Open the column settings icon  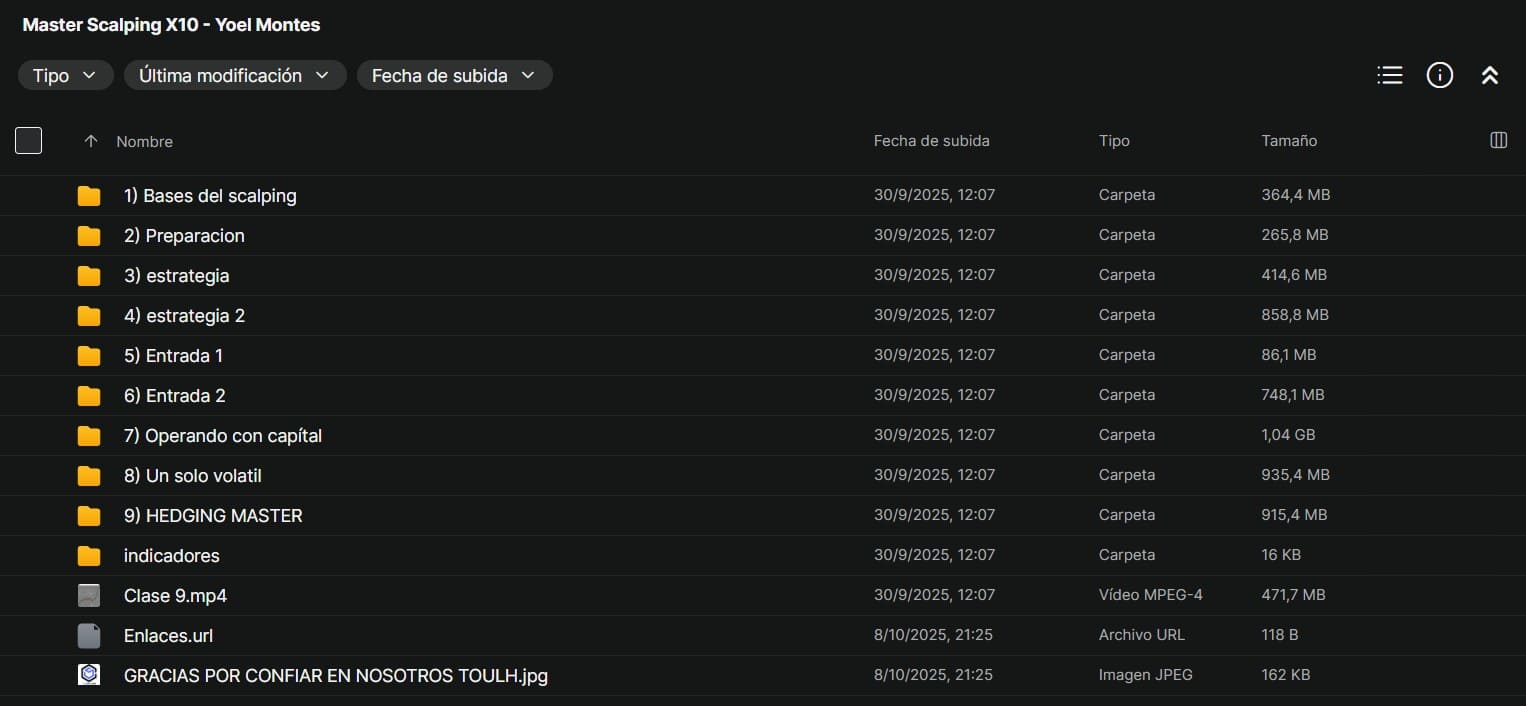coord(1498,141)
